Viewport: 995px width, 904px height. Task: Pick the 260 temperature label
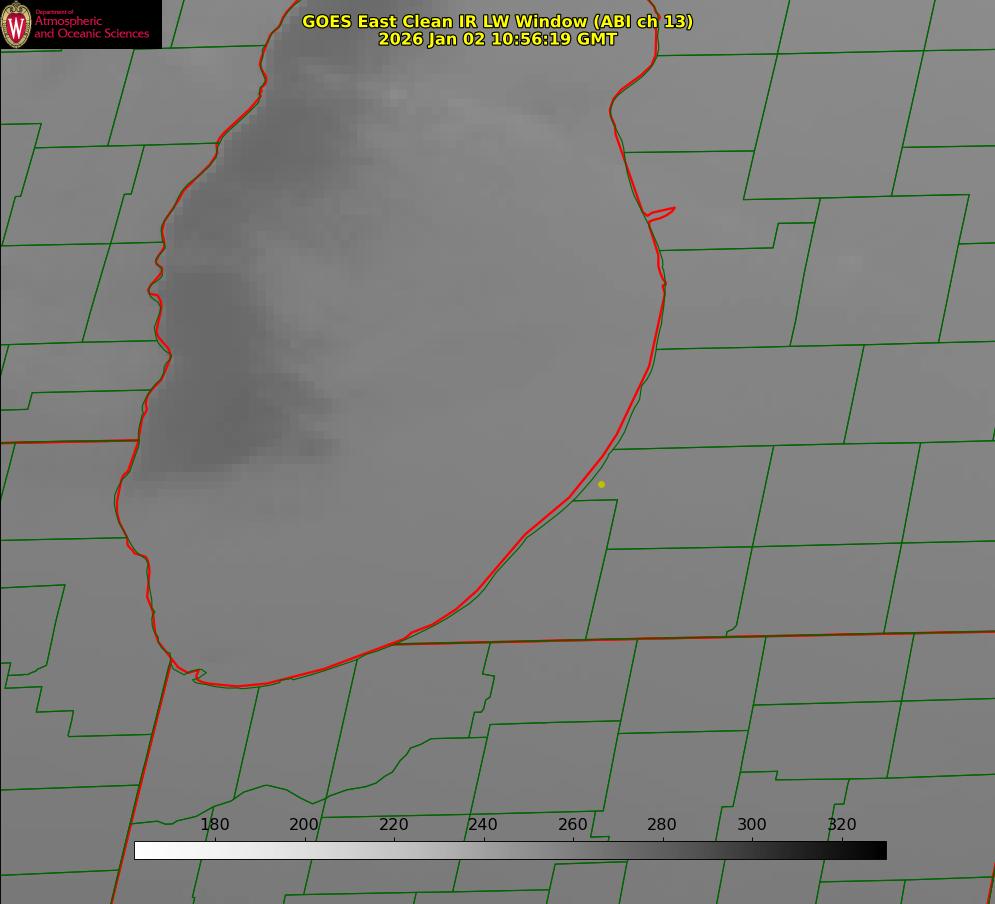pyautogui.click(x=572, y=824)
